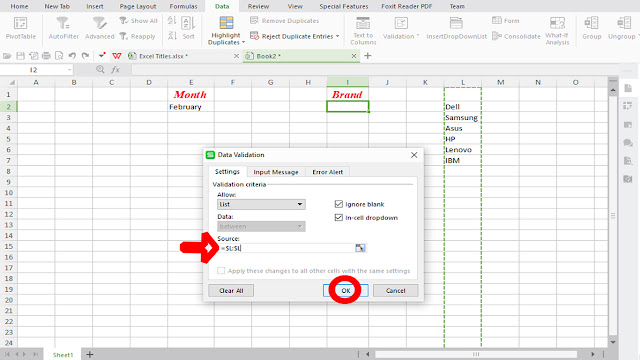Add a new sheet with the plus button

(90, 355)
